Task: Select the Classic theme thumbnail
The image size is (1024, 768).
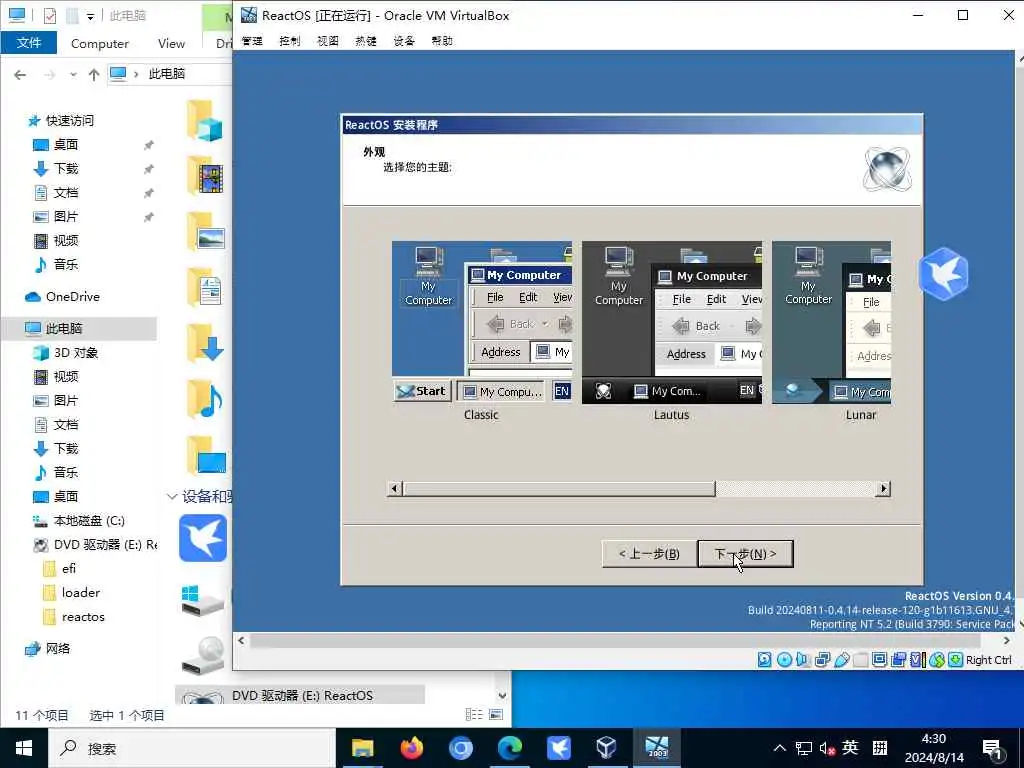Action: 482,323
